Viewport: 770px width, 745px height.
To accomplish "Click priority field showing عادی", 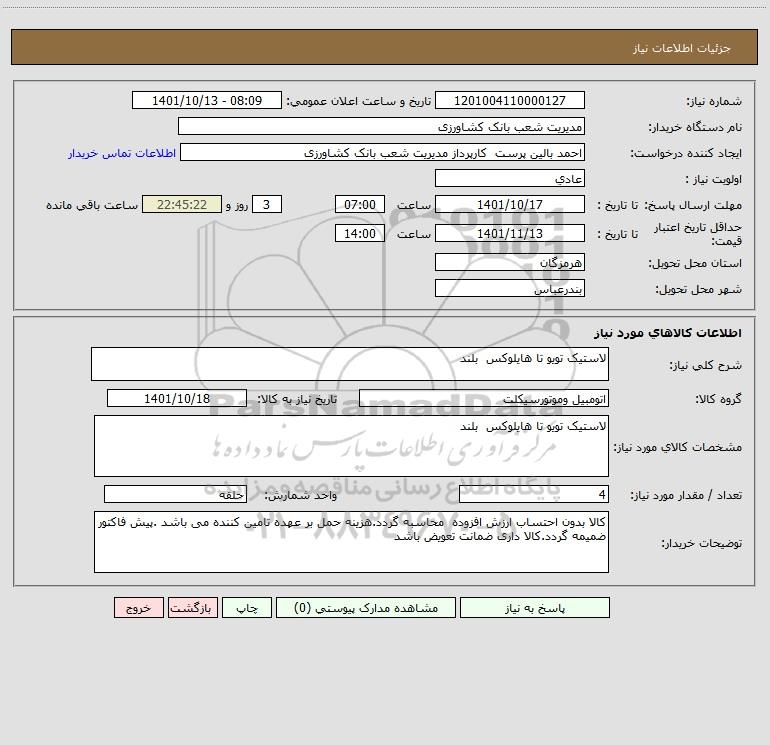I will [510, 178].
